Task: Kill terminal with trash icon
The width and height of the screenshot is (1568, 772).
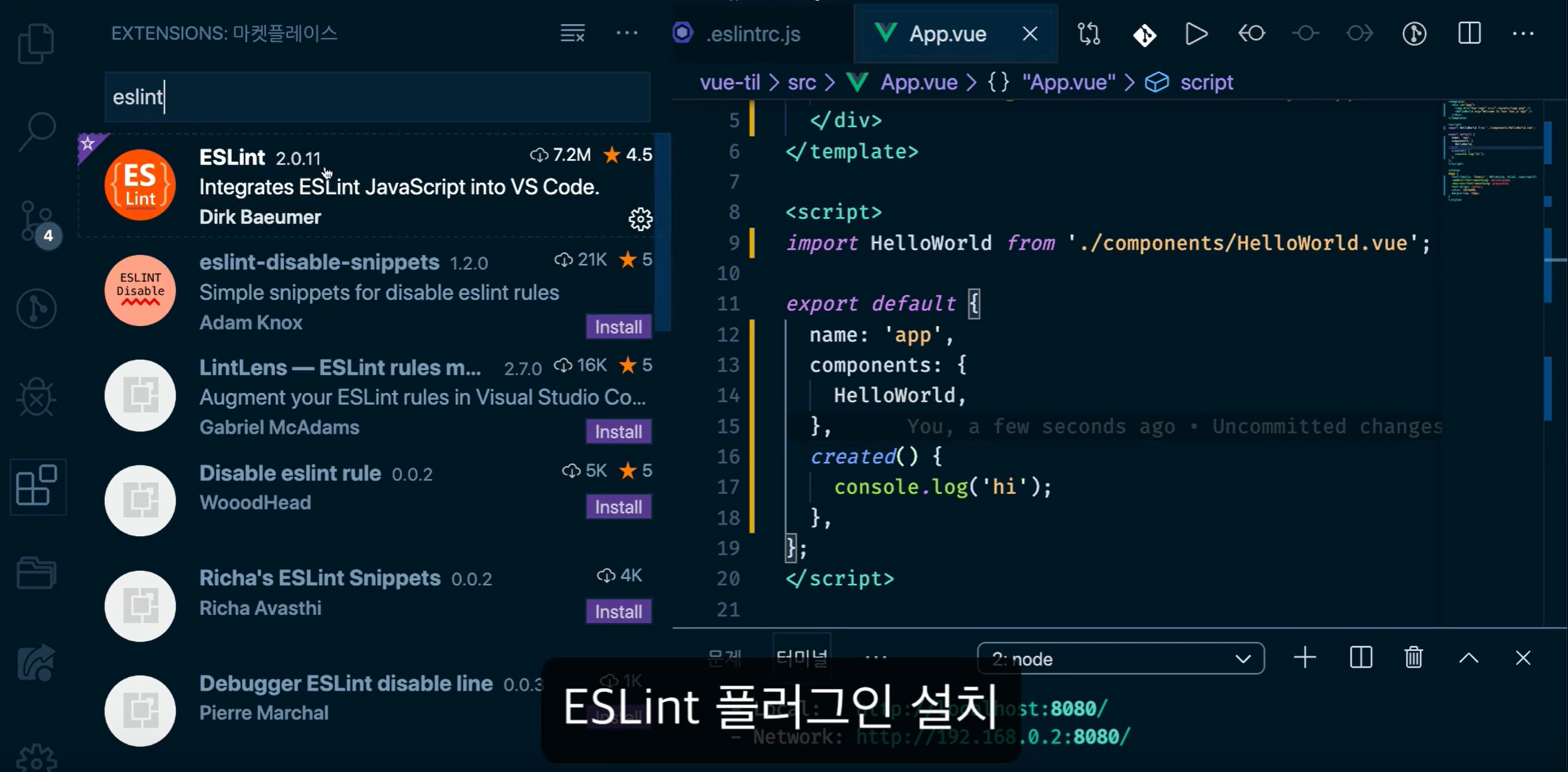Action: point(1414,658)
